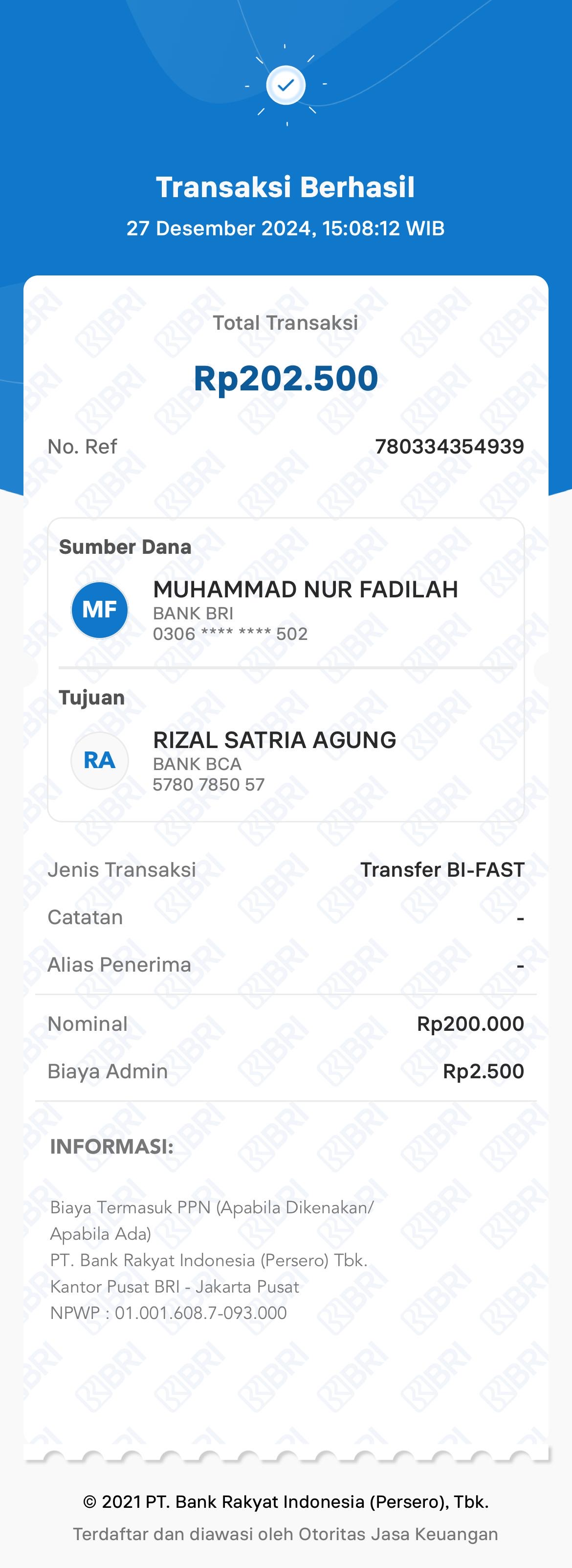Click the Rp202.500 total amount
Screen dimensions: 572x1568
coord(286,378)
